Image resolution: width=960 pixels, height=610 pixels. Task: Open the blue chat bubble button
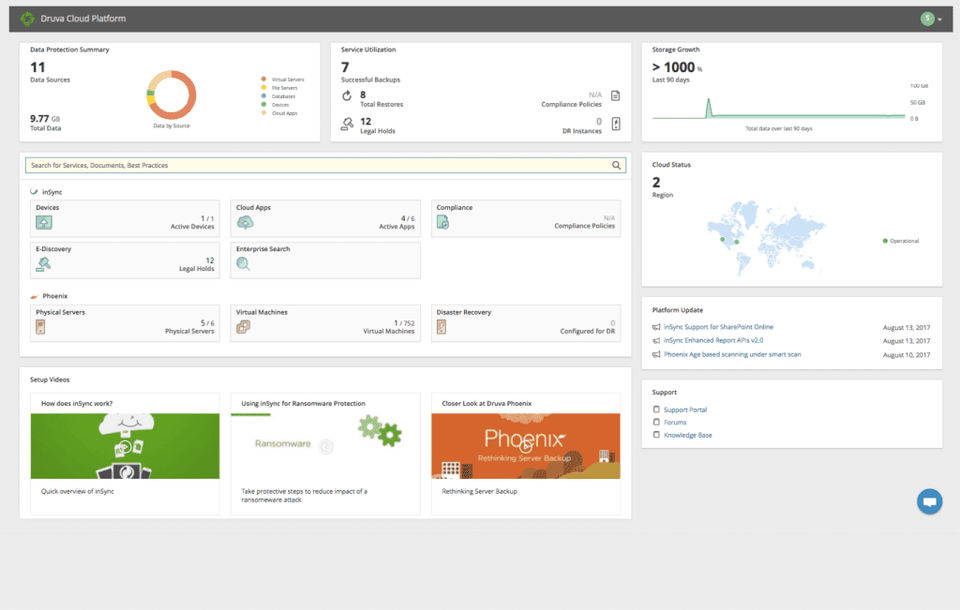pos(929,502)
